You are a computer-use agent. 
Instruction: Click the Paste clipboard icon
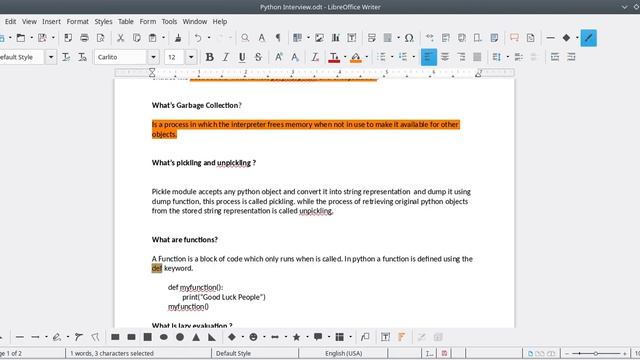pos(152,38)
